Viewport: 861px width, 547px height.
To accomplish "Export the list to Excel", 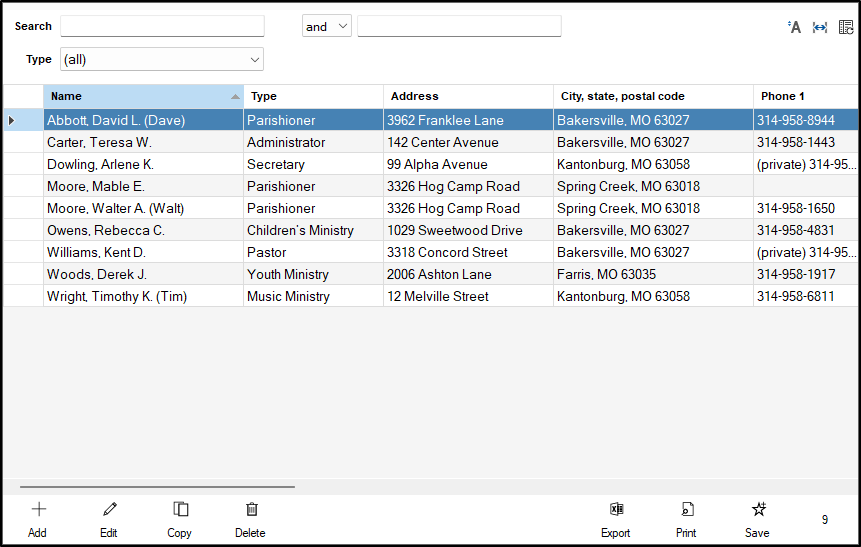I will pos(616,518).
